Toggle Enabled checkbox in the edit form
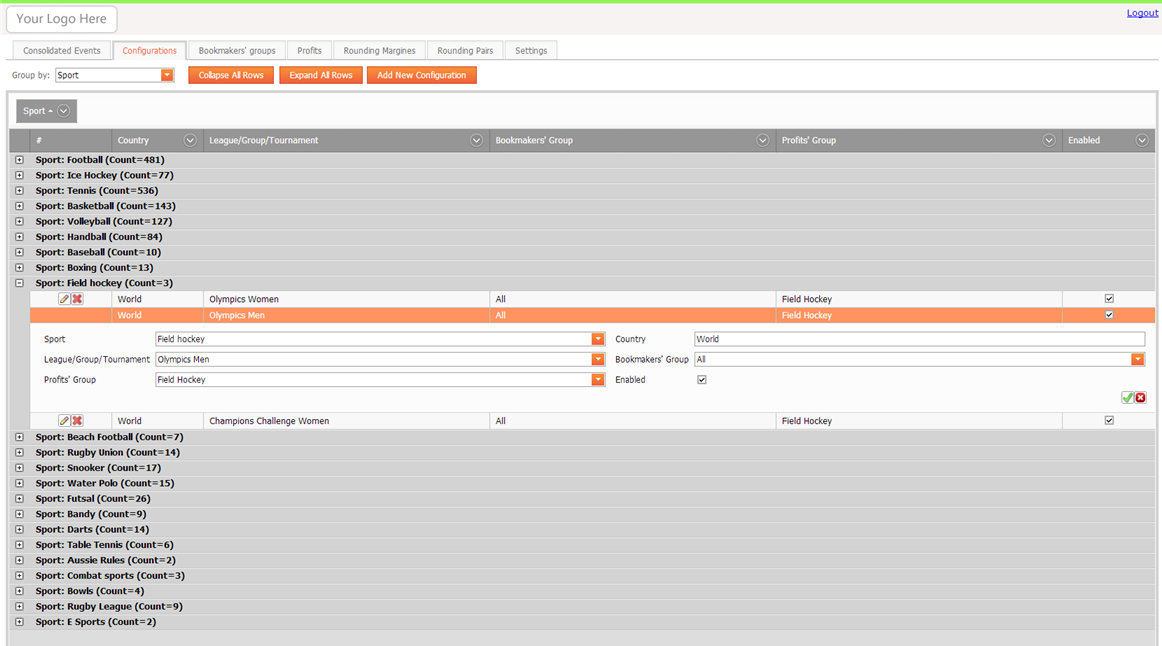Image resolution: width=1162 pixels, height=646 pixels. click(x=702, y=380)
